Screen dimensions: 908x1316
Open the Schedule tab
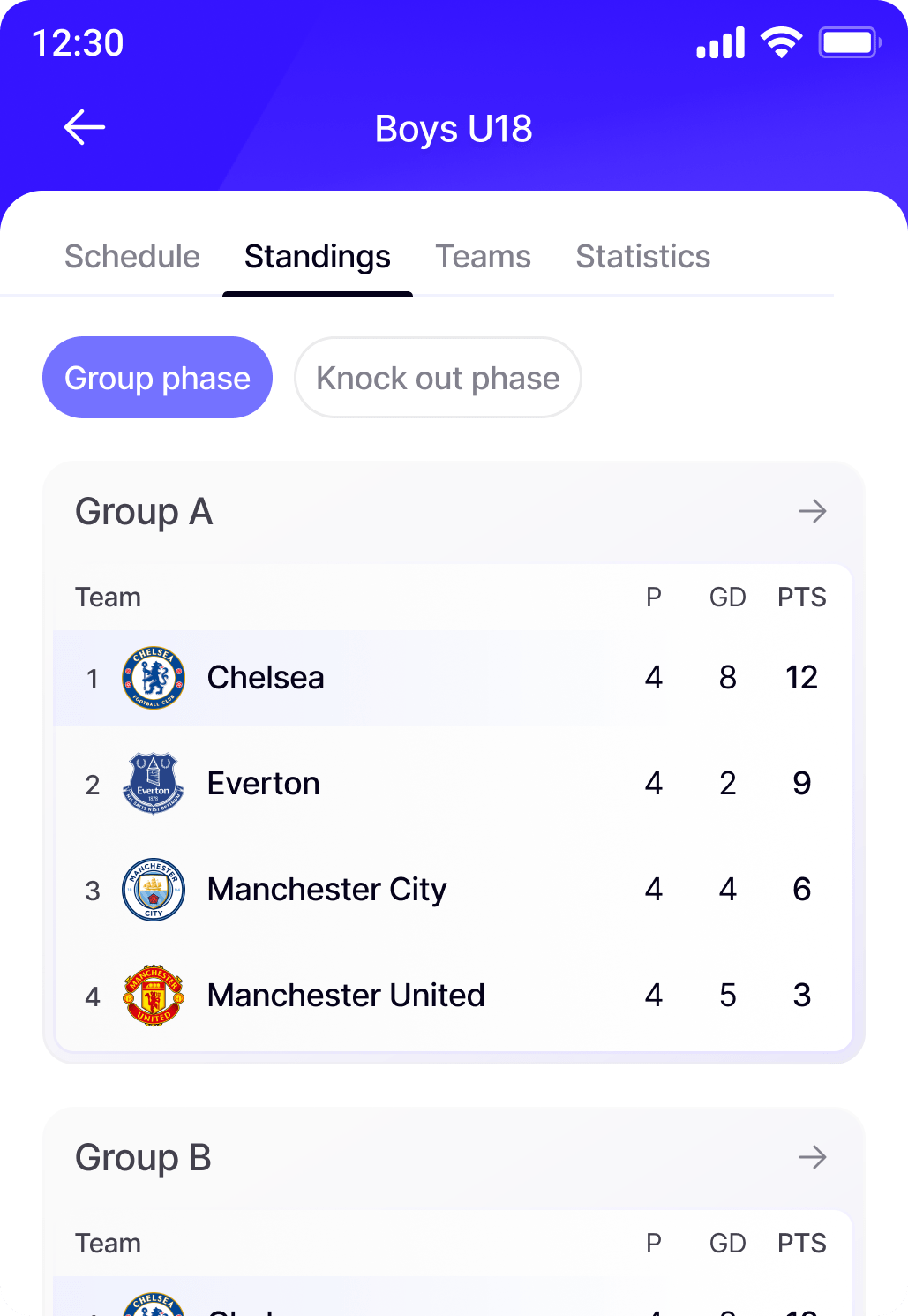[132, 257]
